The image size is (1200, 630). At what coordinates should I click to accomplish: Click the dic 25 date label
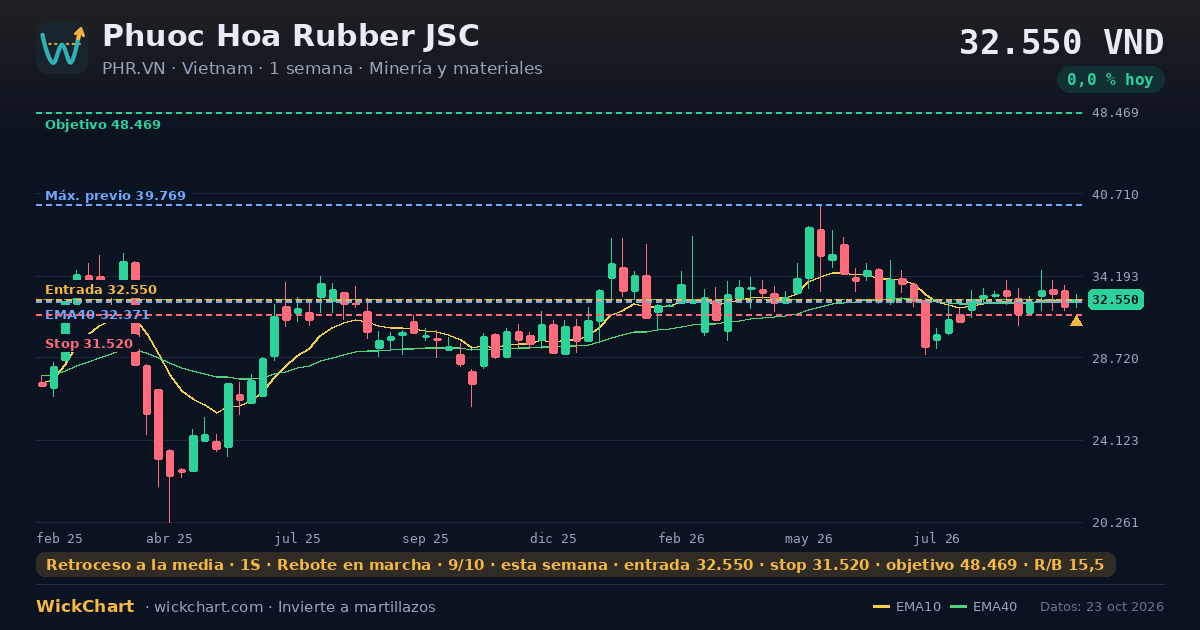click(x=554, y=539)
